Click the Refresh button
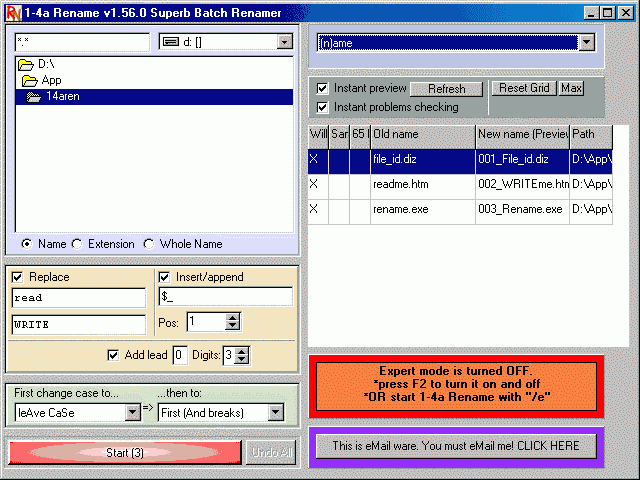 tap(447, 89)
